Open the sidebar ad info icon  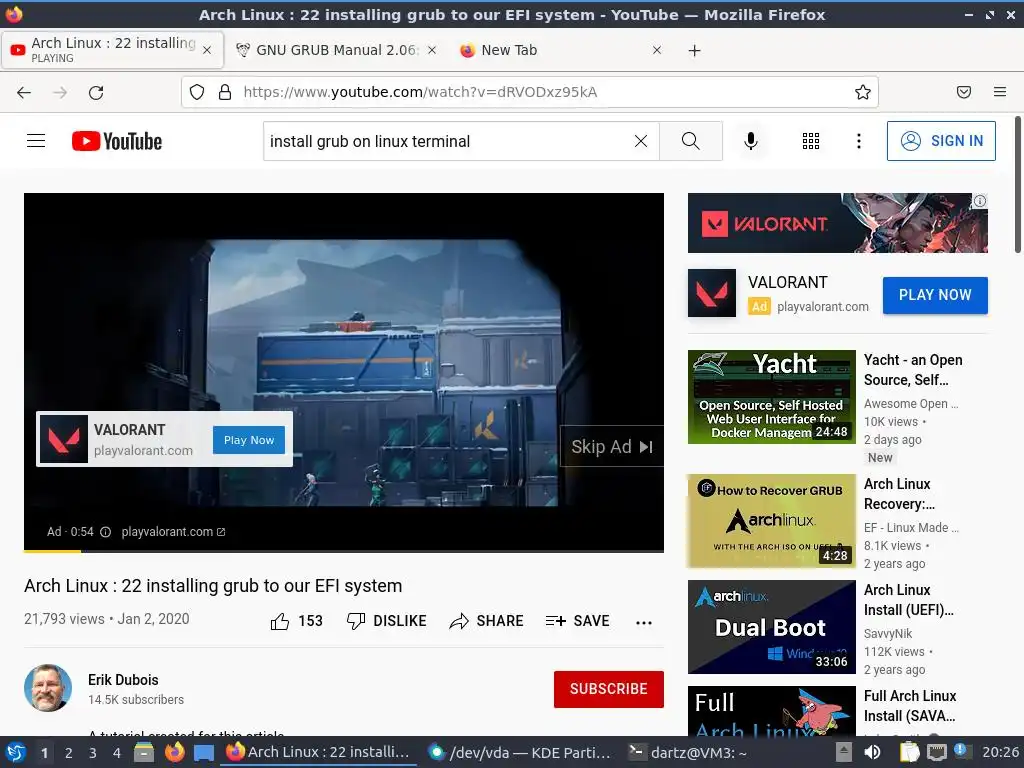click(x=980, y=201)
